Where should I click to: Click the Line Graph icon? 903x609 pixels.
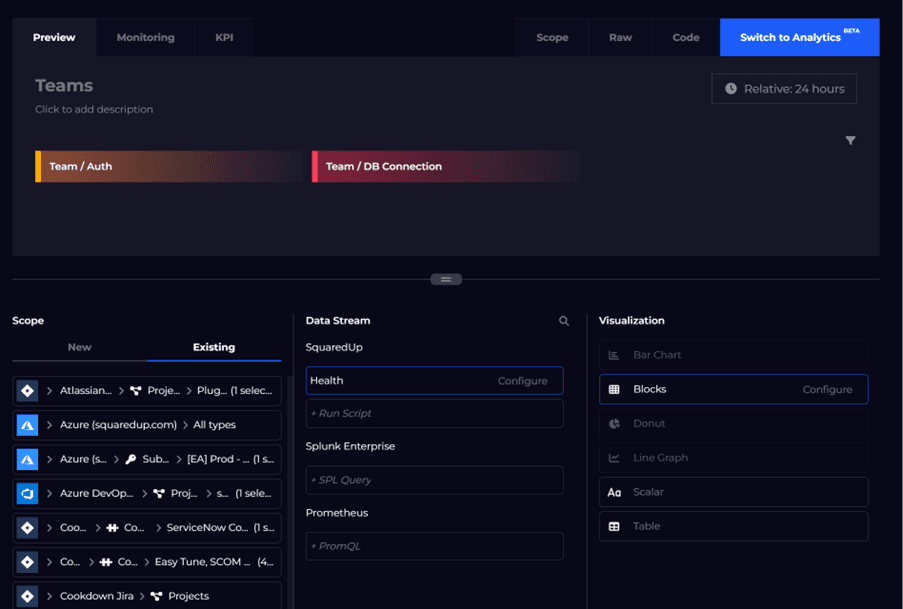click(x=614, y=458)
